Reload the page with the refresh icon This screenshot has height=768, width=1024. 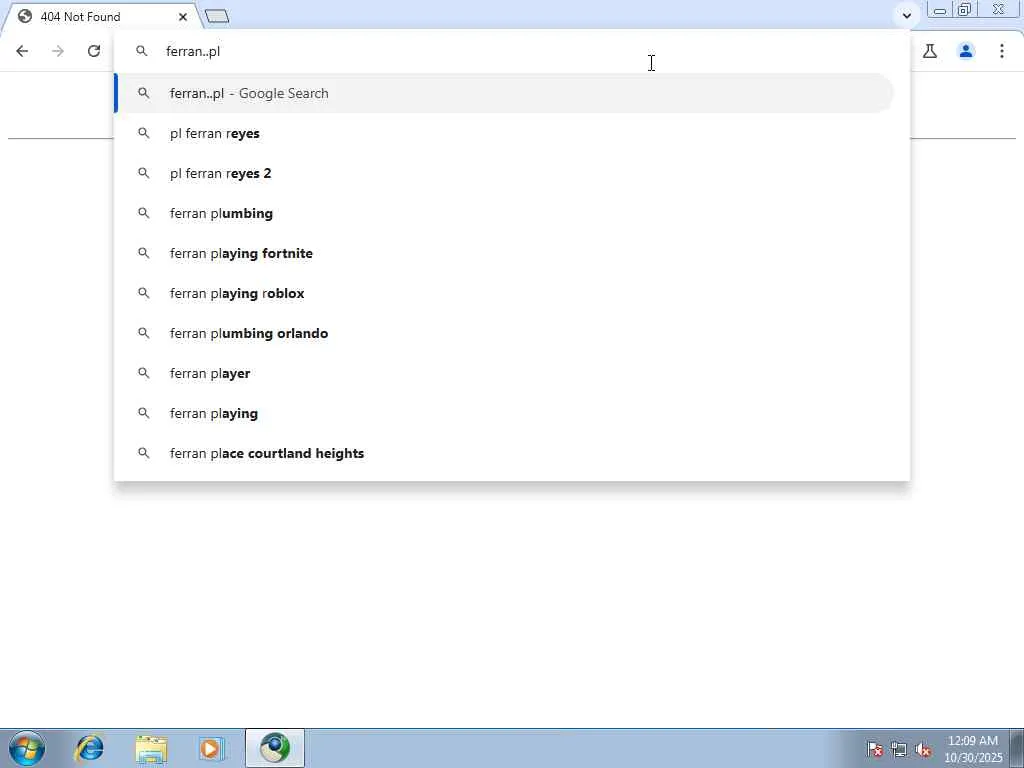pyautogui.click(x=94, y=51)
